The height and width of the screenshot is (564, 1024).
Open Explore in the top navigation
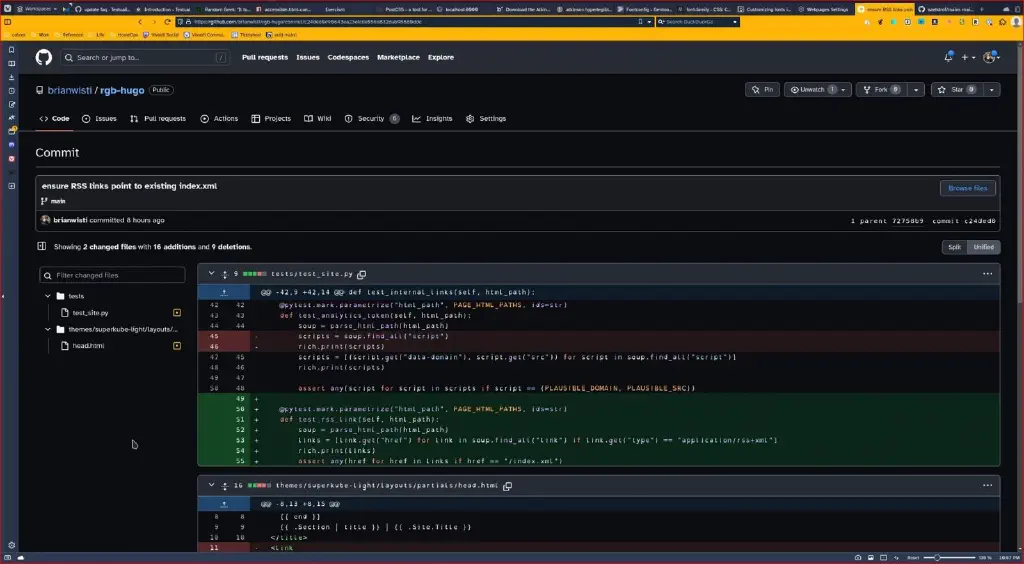tap(441, 57)
